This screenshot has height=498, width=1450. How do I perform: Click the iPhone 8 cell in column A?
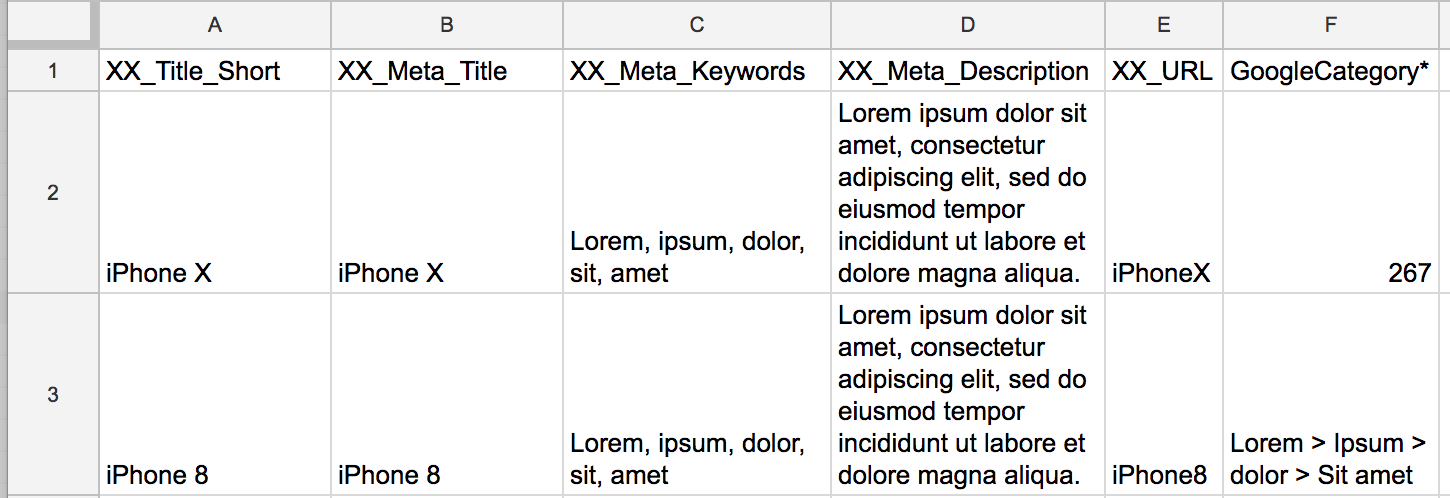pos(214,395)
